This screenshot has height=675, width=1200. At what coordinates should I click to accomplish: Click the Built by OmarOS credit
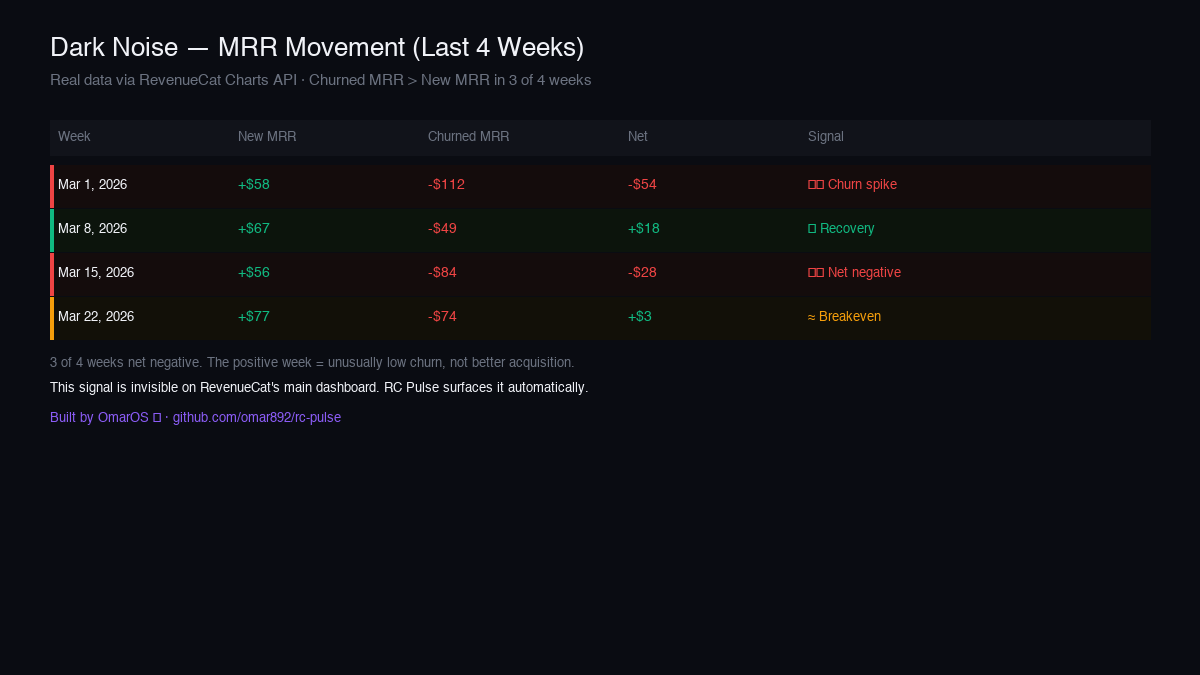(x=105, y=418)
